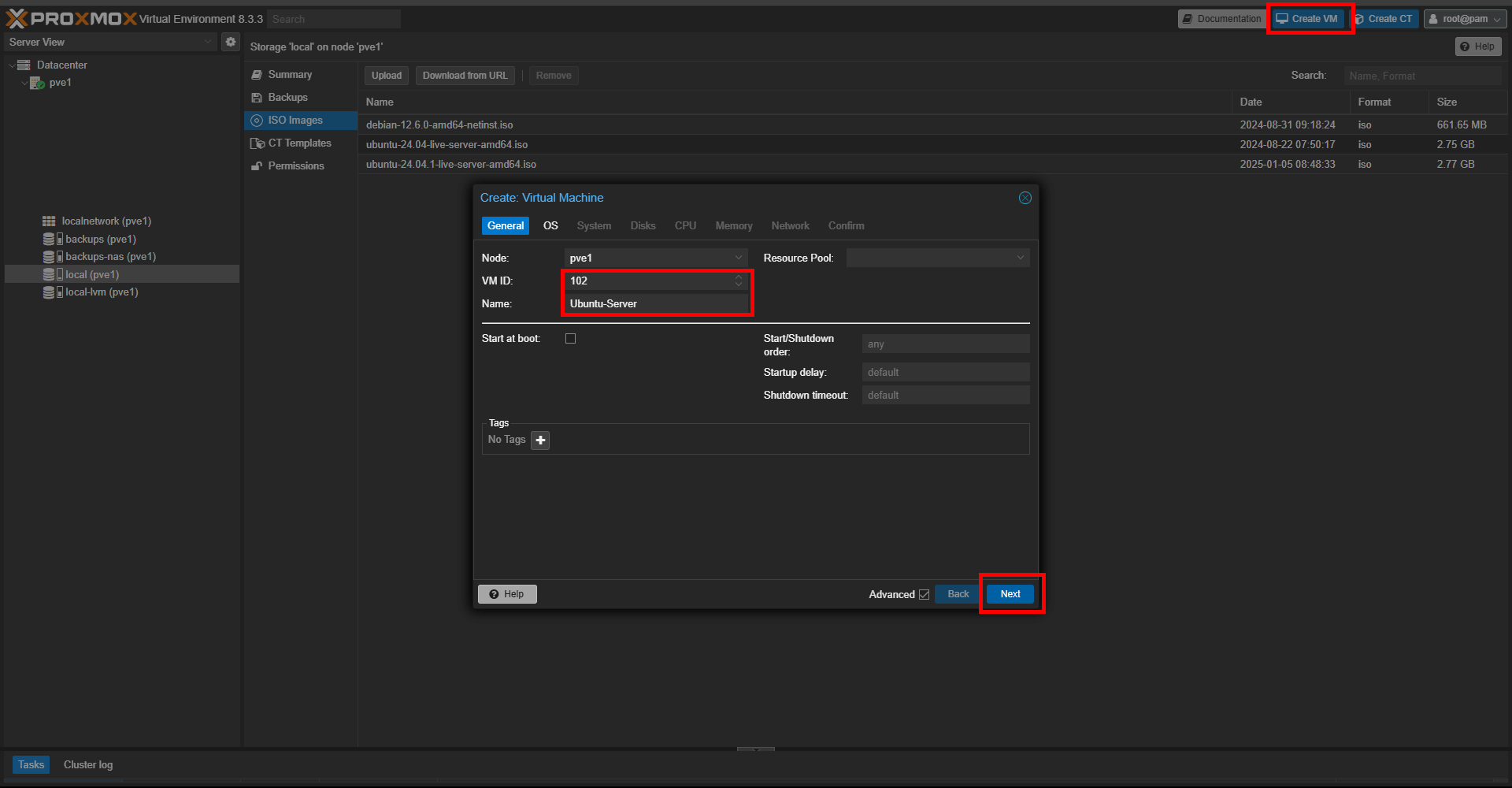
Task: Sort by the Name column header
Action: pyautogui.click(x=795, y=102)
